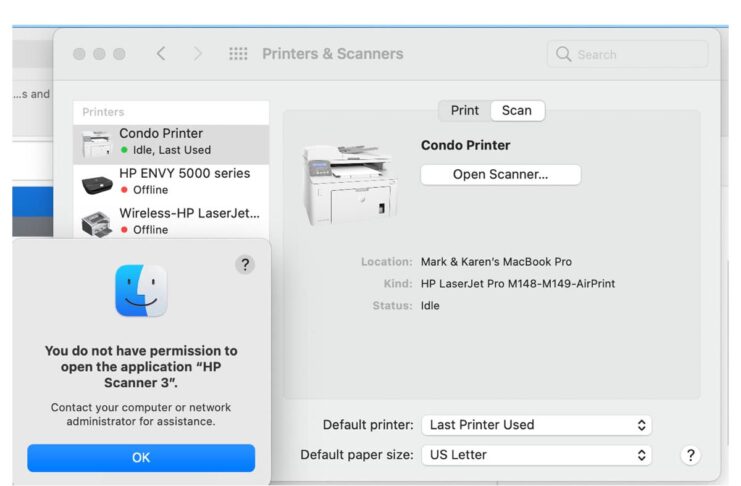Click the Finder icon in the dialog
The image size is (741, 486).
(141, 290)
